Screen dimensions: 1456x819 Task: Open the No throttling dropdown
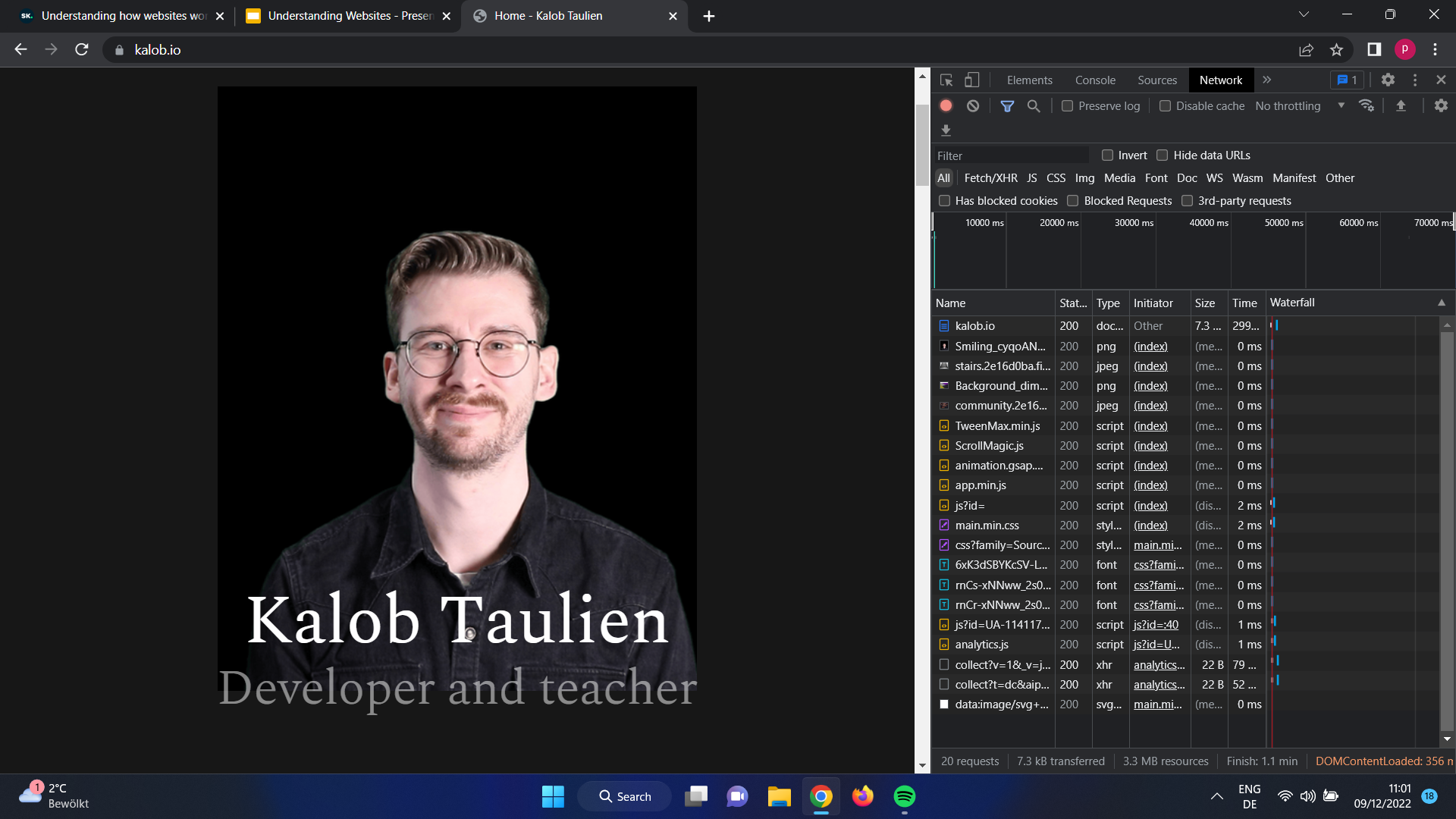pos(1300,106)
